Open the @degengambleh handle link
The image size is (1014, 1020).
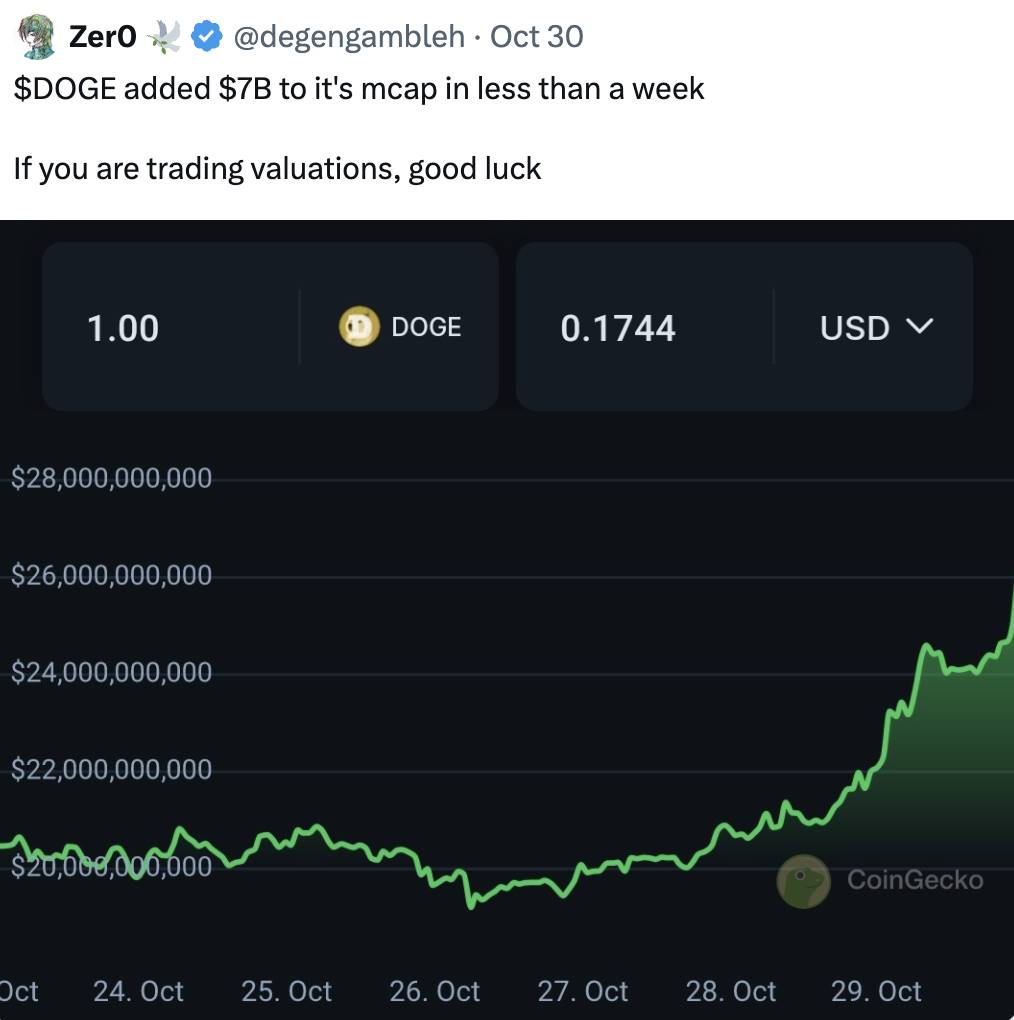point(348,37)
